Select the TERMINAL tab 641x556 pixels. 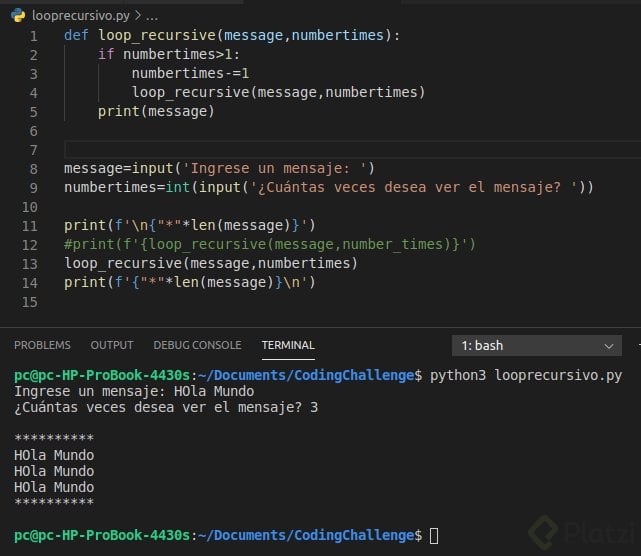point(288,345)
